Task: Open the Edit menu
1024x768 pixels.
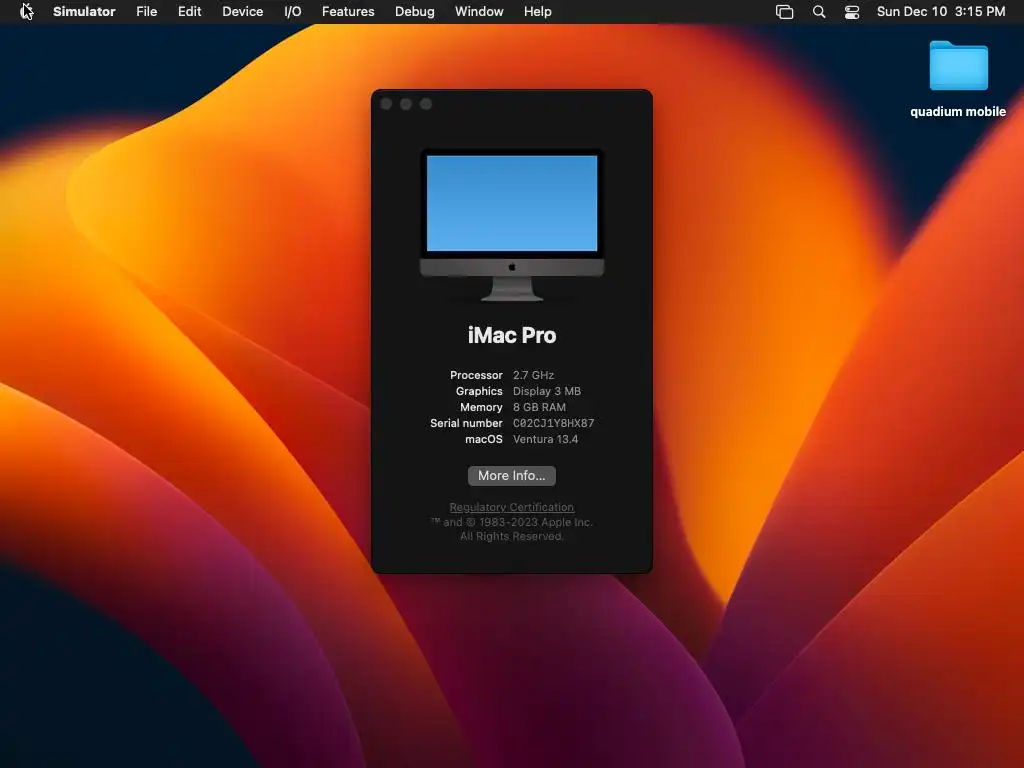Action: pyautogui.click(x=189, y=11)
